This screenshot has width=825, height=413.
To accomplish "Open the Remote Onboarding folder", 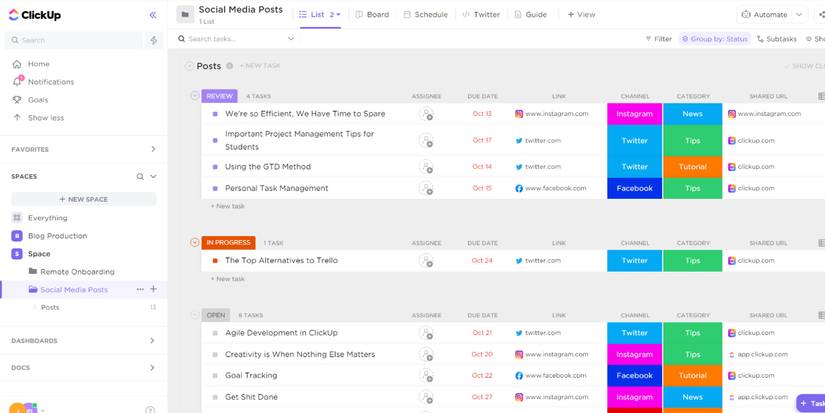I will [71, 271].
